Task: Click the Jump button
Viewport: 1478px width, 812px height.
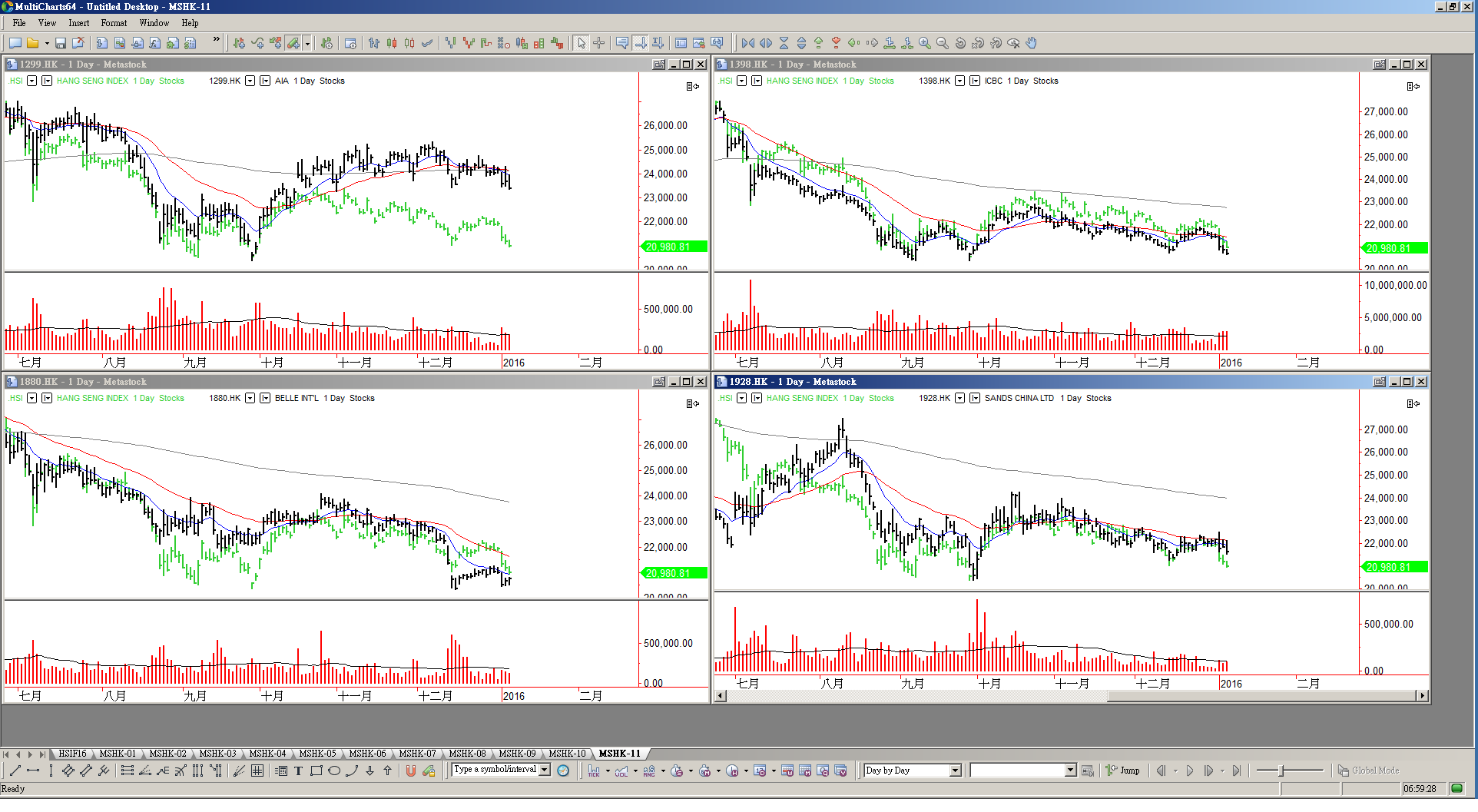Action: 1122,771
